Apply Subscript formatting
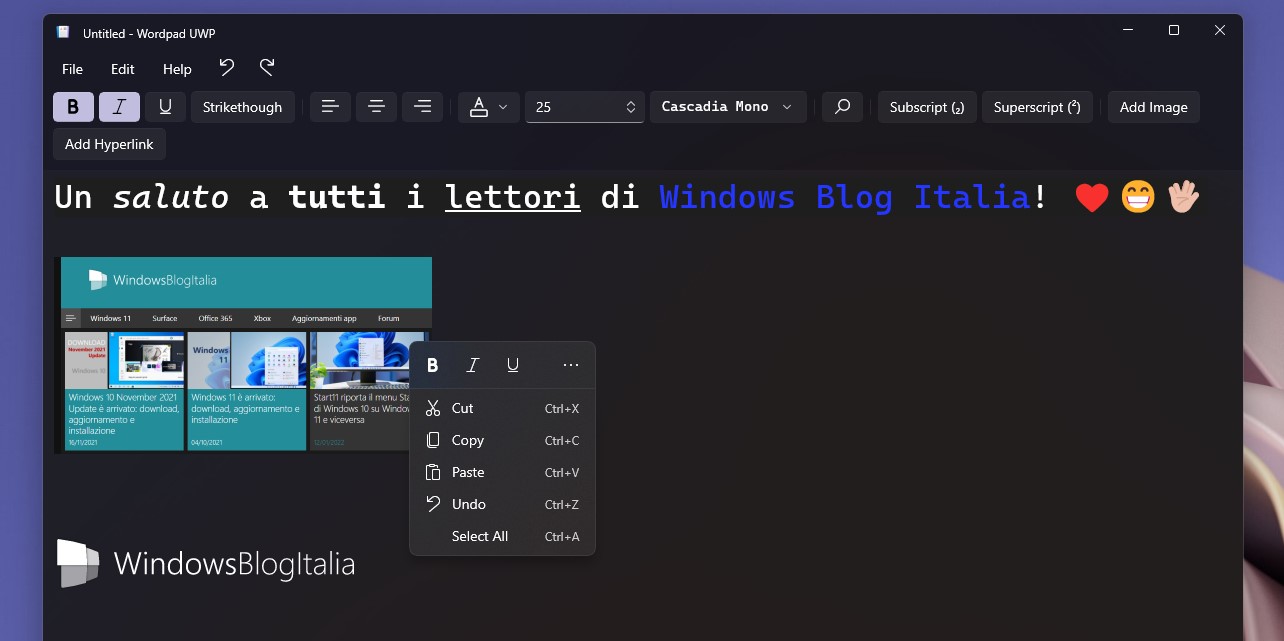 point(927,107)
